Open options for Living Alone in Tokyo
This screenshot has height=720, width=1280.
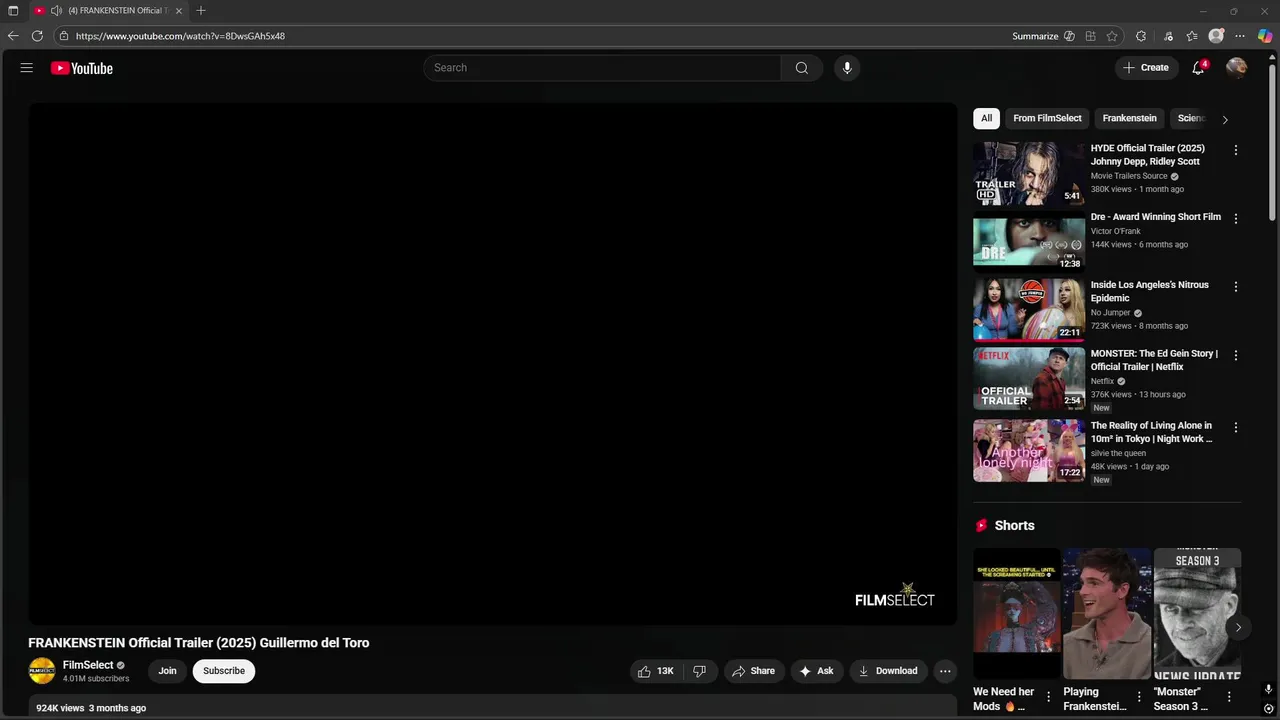coord(1235,427)
